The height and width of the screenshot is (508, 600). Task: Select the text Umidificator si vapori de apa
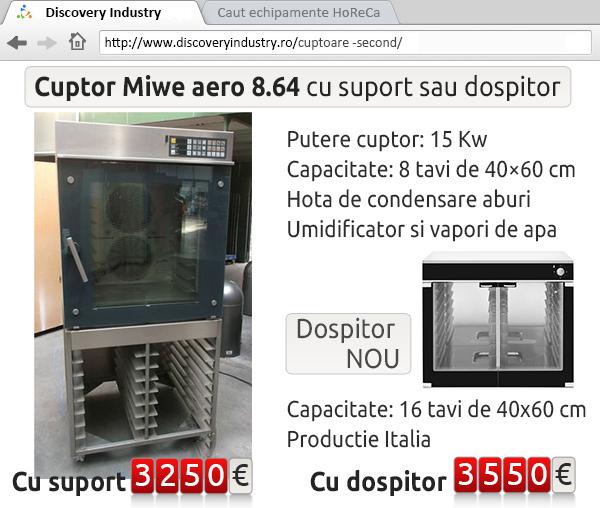422,230
